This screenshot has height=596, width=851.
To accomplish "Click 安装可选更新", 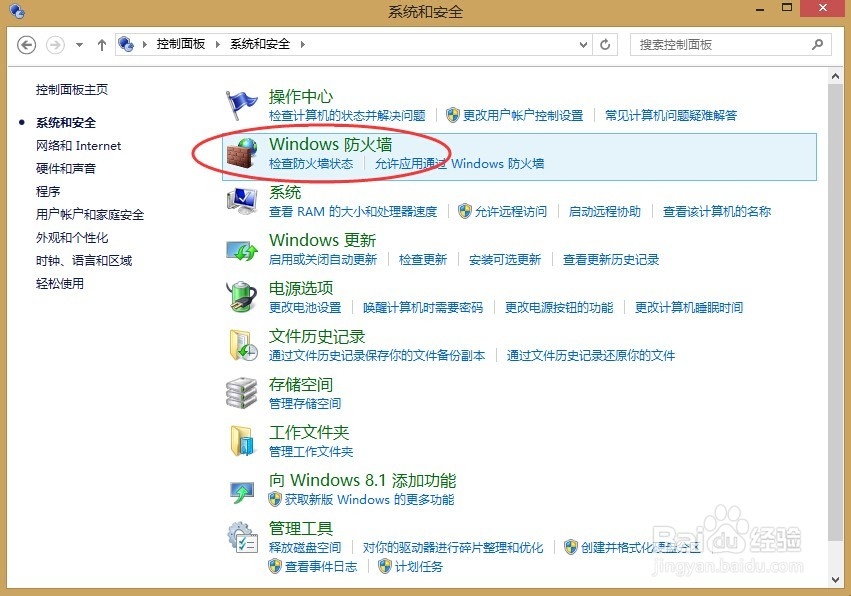I will [x=505, y=259].
